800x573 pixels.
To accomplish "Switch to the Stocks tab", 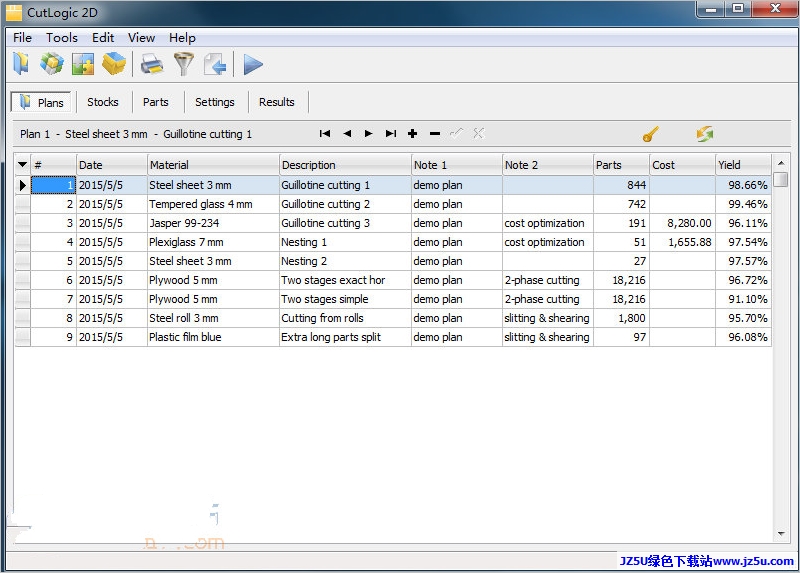I will (103, 102).
